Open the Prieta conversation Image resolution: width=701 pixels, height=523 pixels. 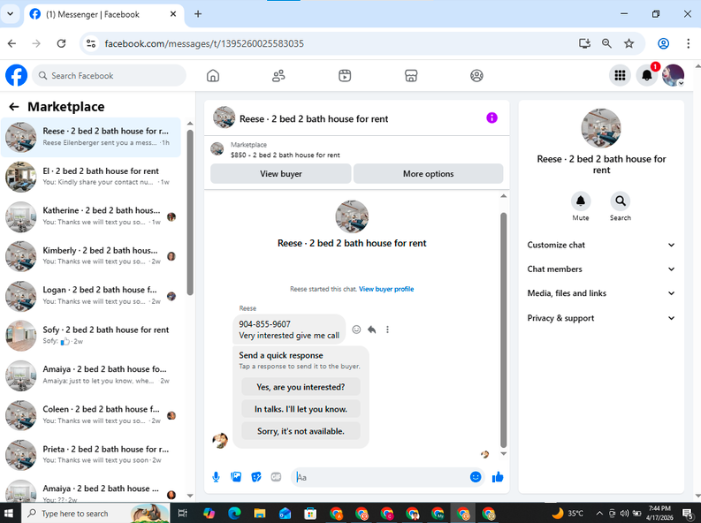click(x=91, y=455)
